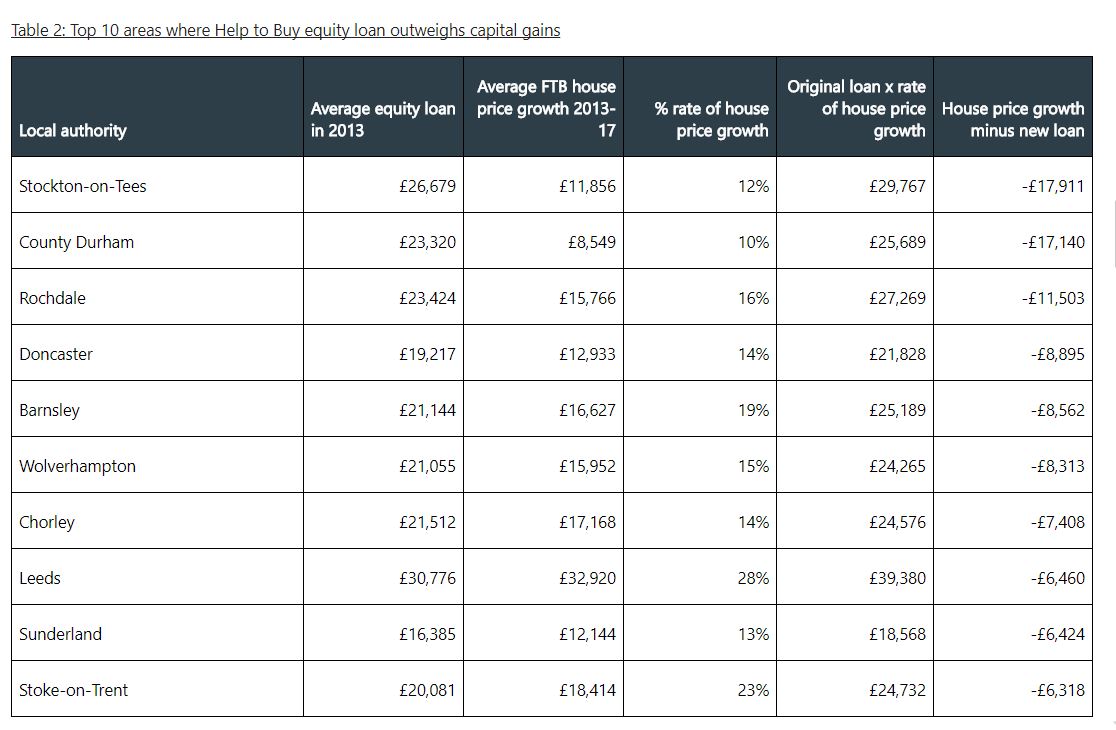This screenshot has width=1116, height=730.
Task: Click the Average equity loan in 2013 header
Action: pyautogui.click(x=383, y=119)
